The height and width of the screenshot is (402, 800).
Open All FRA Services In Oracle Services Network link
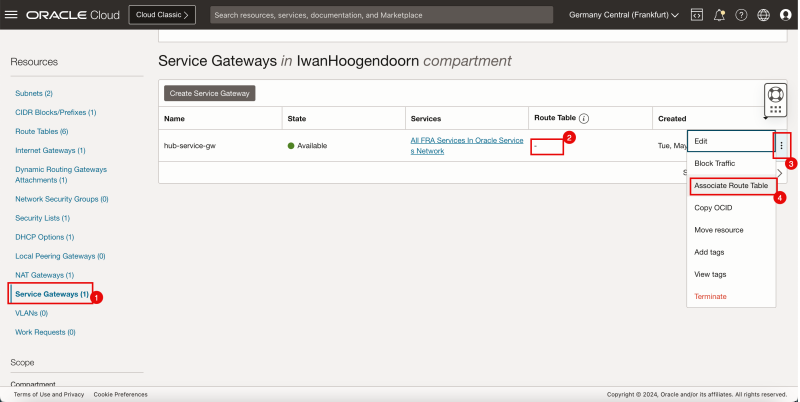(466, 145)
